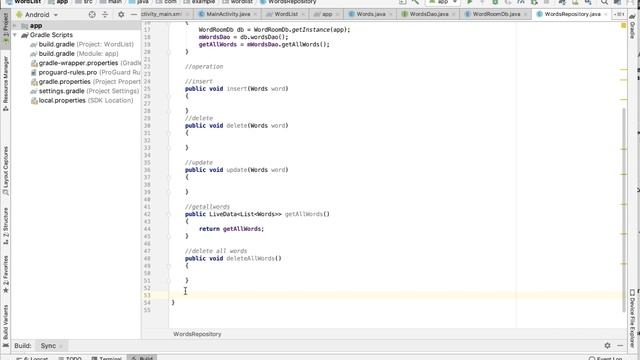Select the WordsRepository.java tab

tap(572, 14)
